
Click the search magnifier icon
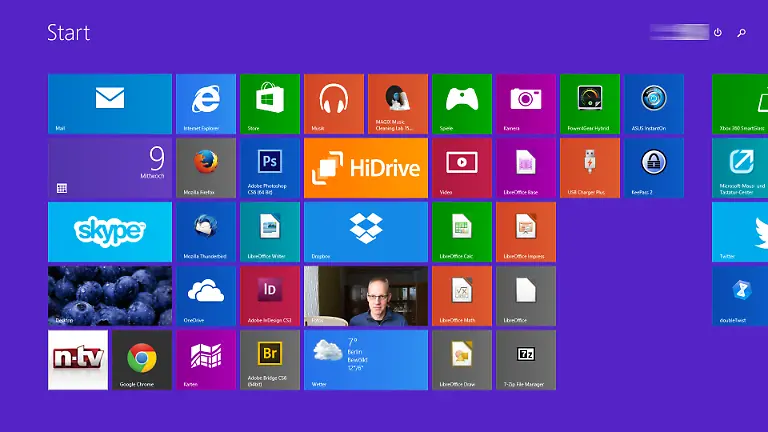click(x=742, y=33)
